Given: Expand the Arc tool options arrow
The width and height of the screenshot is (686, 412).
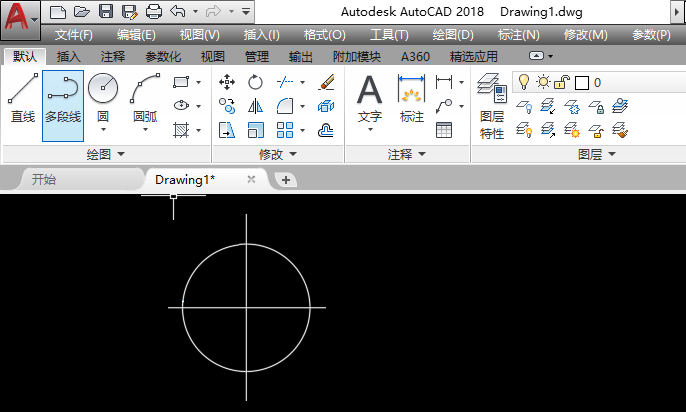Looking at the screenshot, I should pos(145,130).
